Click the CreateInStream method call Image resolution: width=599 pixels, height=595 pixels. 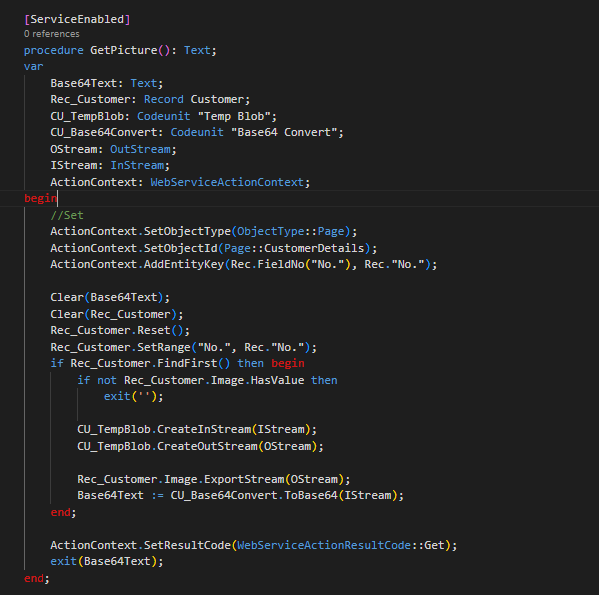204,429
